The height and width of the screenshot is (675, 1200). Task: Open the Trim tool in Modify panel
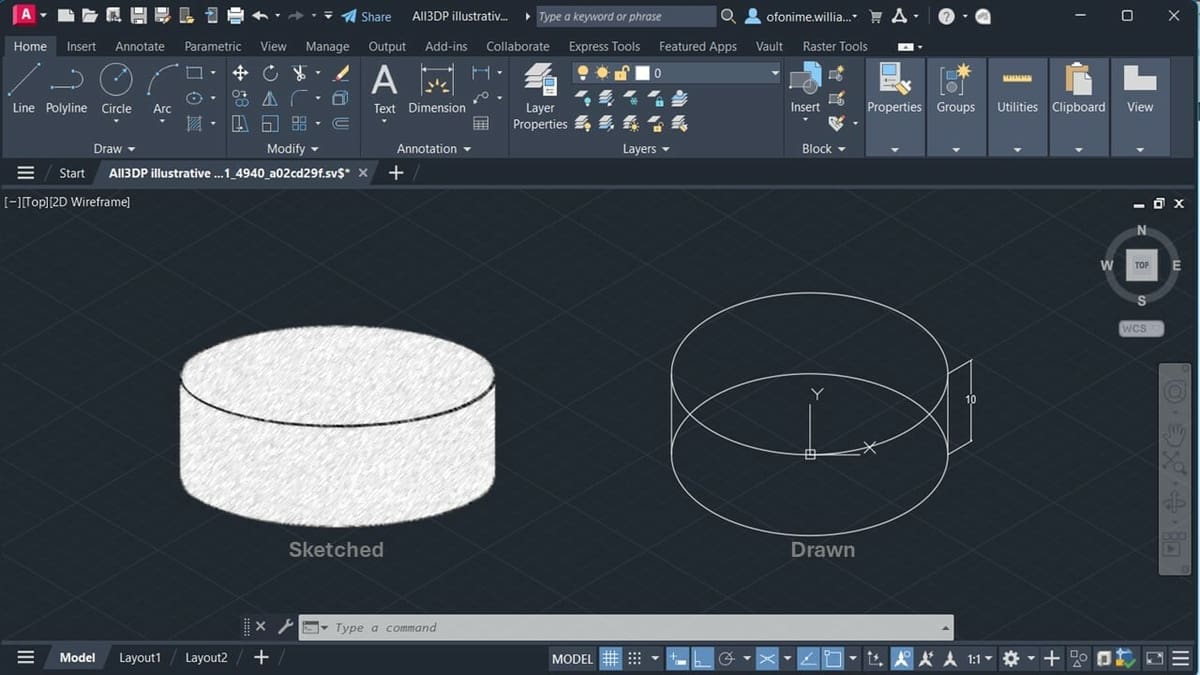pyautogui.click(x=298, y=72)
